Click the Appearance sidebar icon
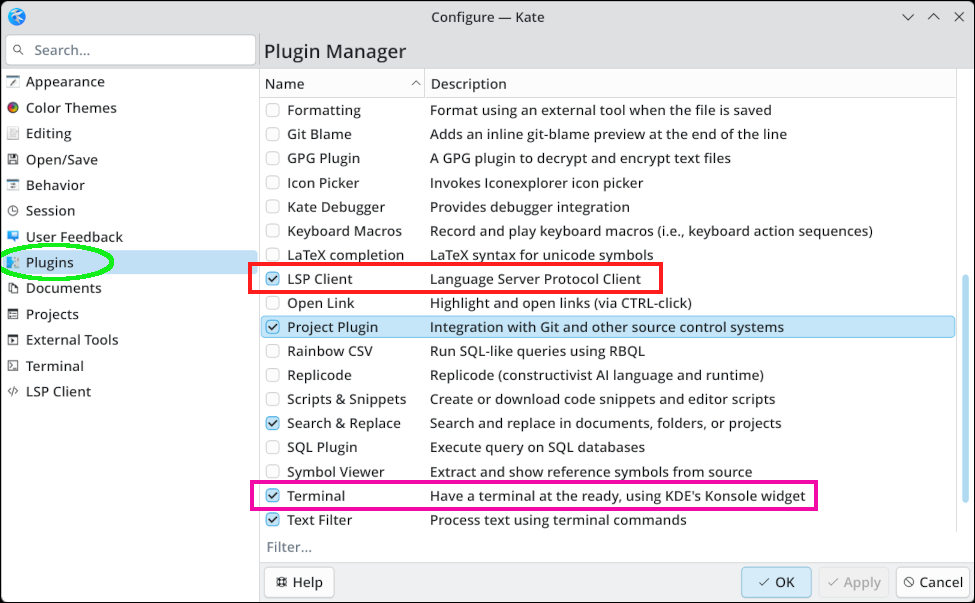Screen dimensions: 975x603 [x=12, y=81]
